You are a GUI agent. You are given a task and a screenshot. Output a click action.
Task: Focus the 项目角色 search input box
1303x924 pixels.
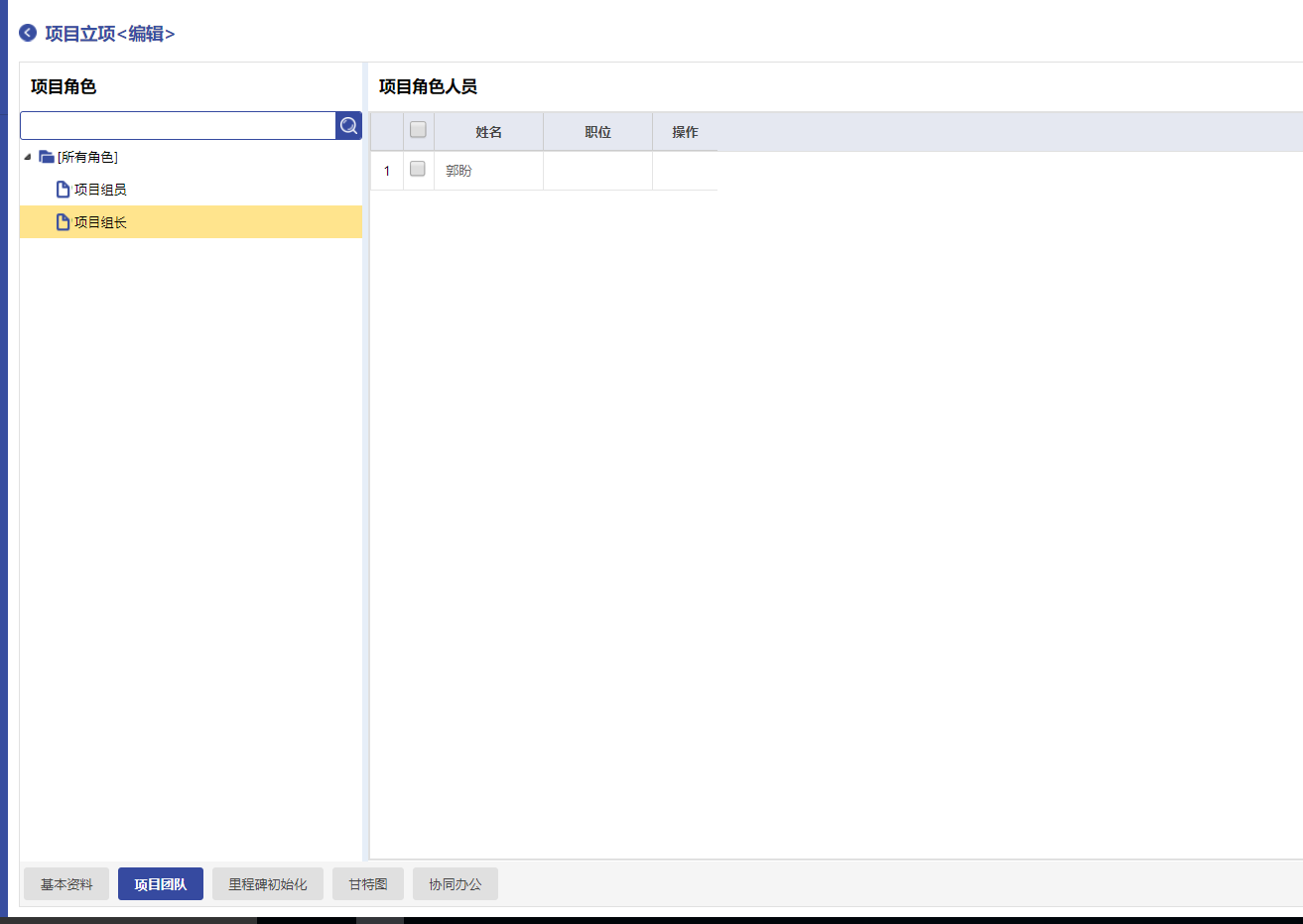coord(179,126)
